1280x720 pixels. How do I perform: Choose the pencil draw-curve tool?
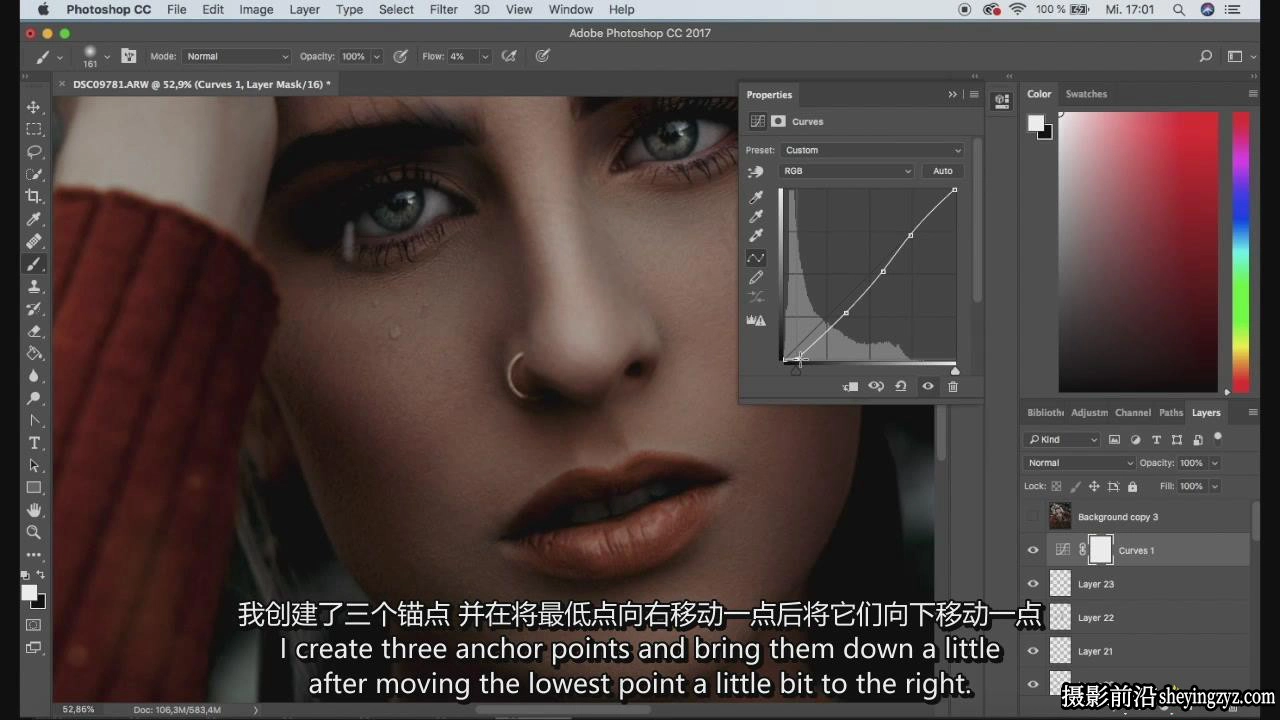click(x=756, y=277)
